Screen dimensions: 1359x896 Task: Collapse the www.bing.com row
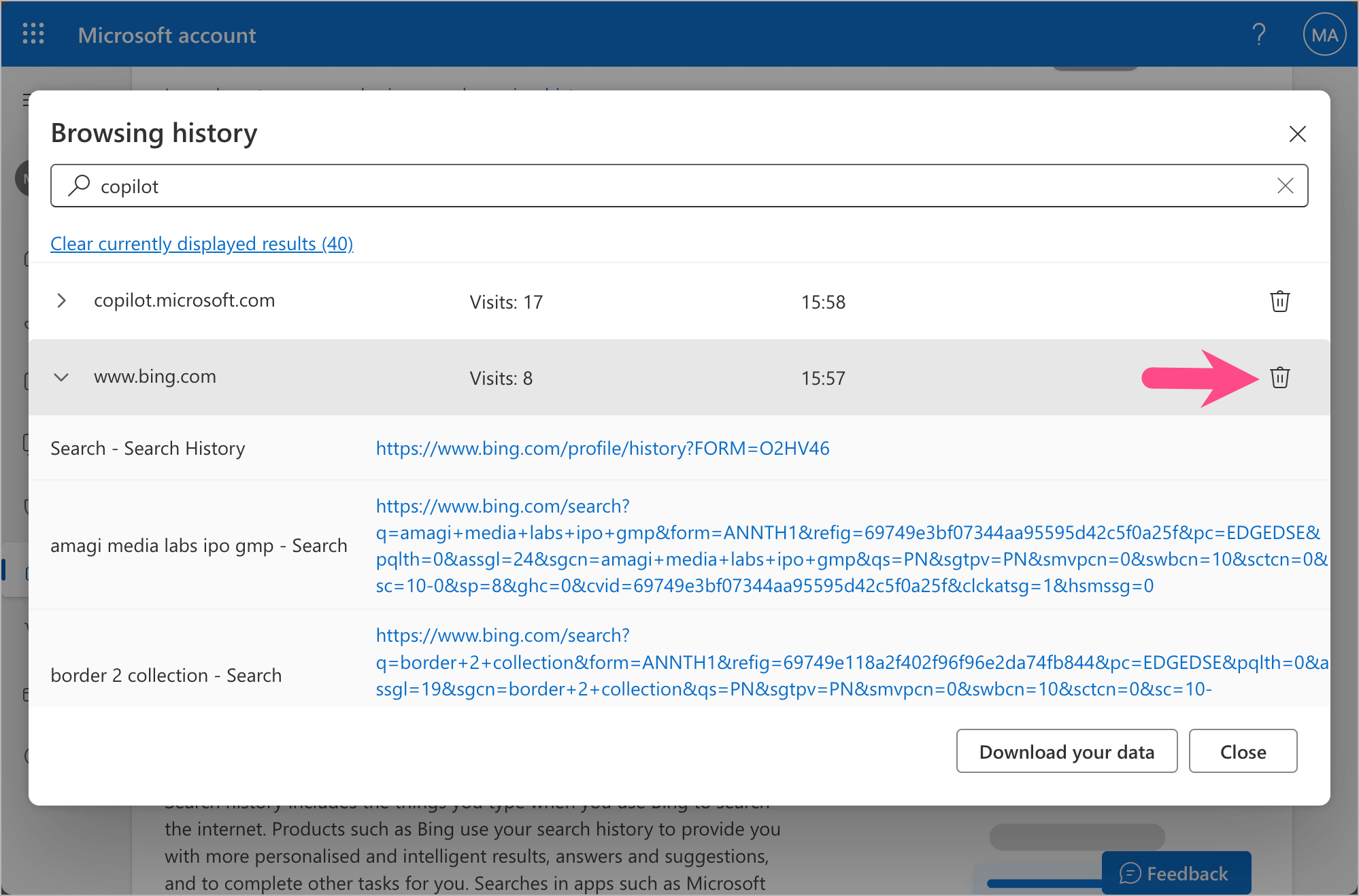[x=61, y=377]
